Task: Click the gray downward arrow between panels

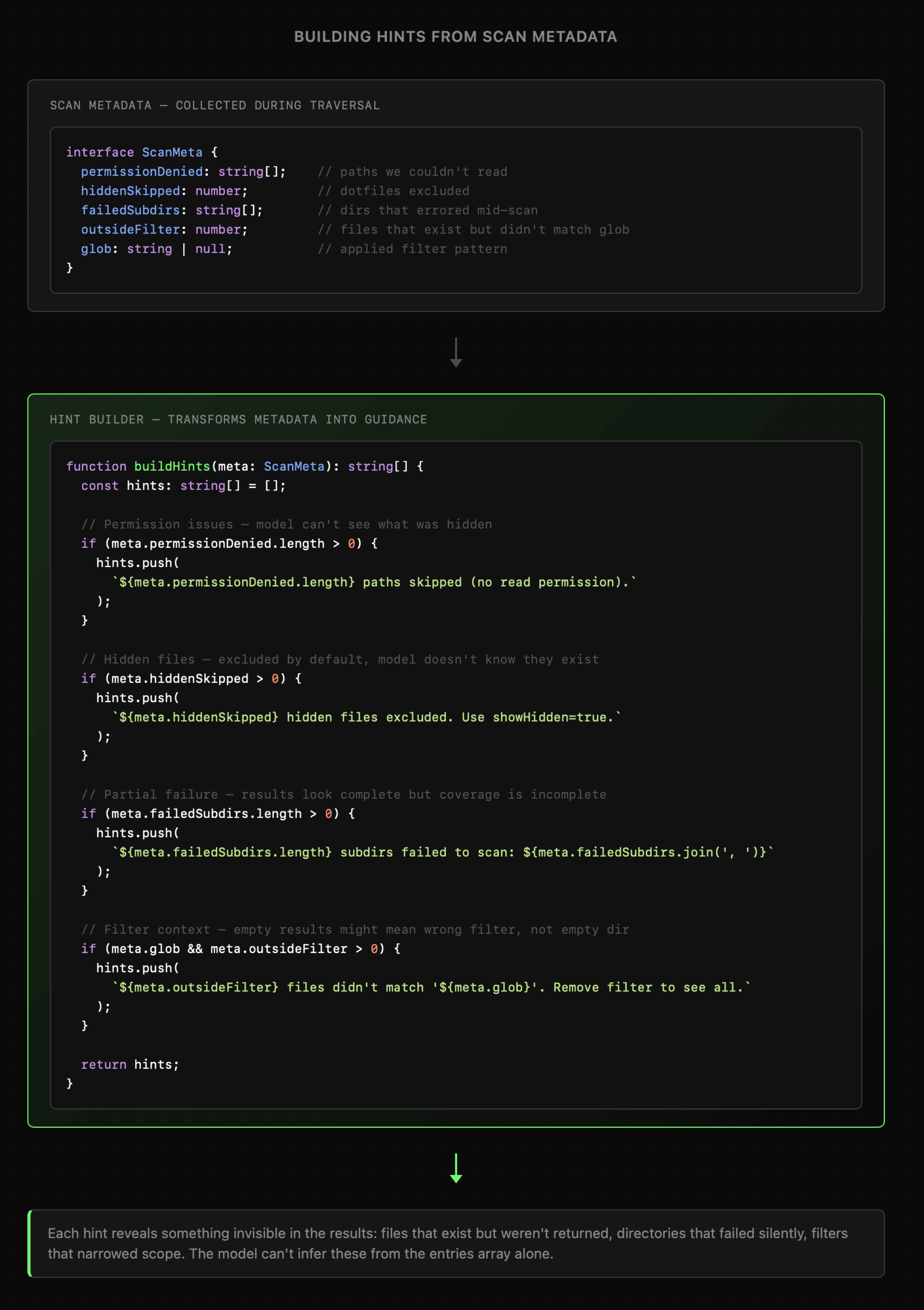Action: pyautogui.click(x=456, y=353)
